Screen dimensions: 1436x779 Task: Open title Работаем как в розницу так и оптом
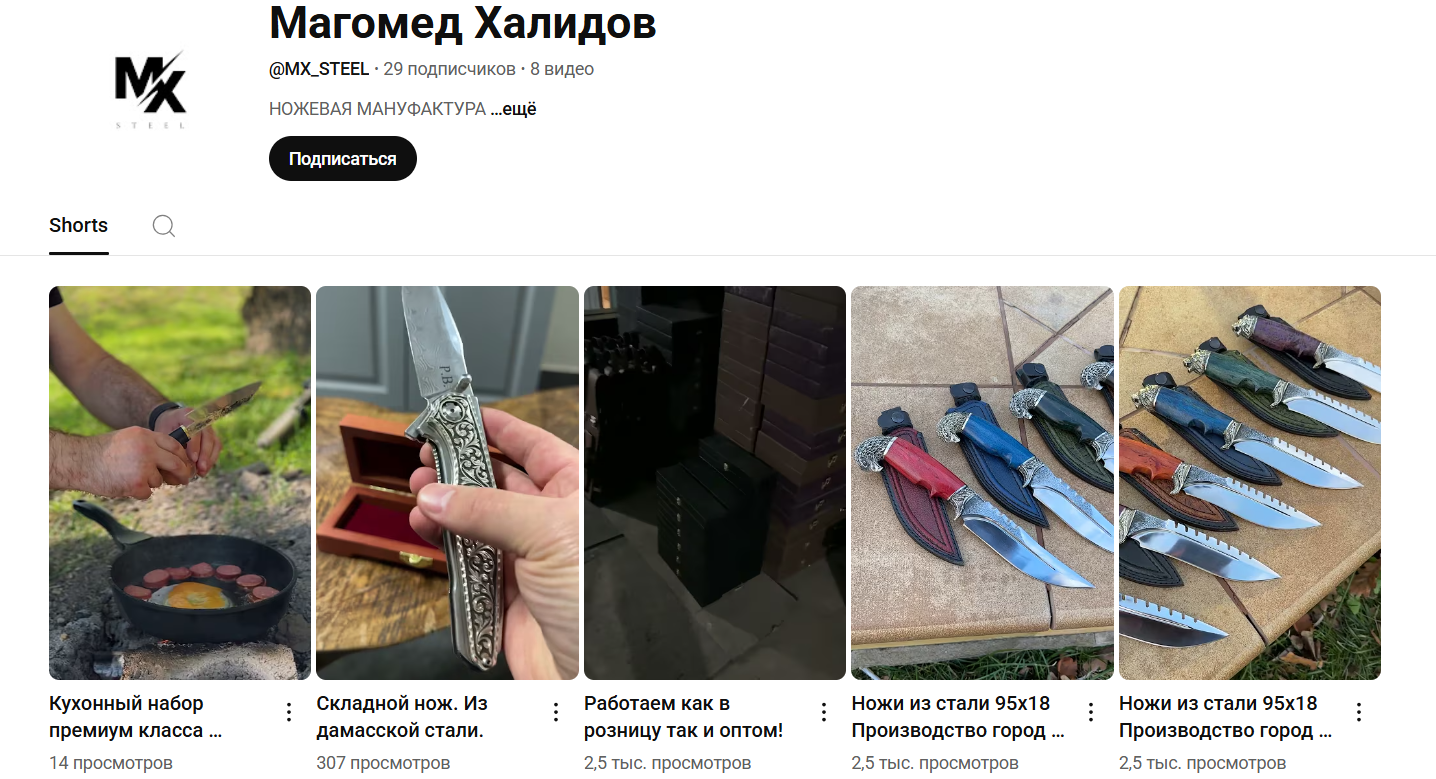684,717
